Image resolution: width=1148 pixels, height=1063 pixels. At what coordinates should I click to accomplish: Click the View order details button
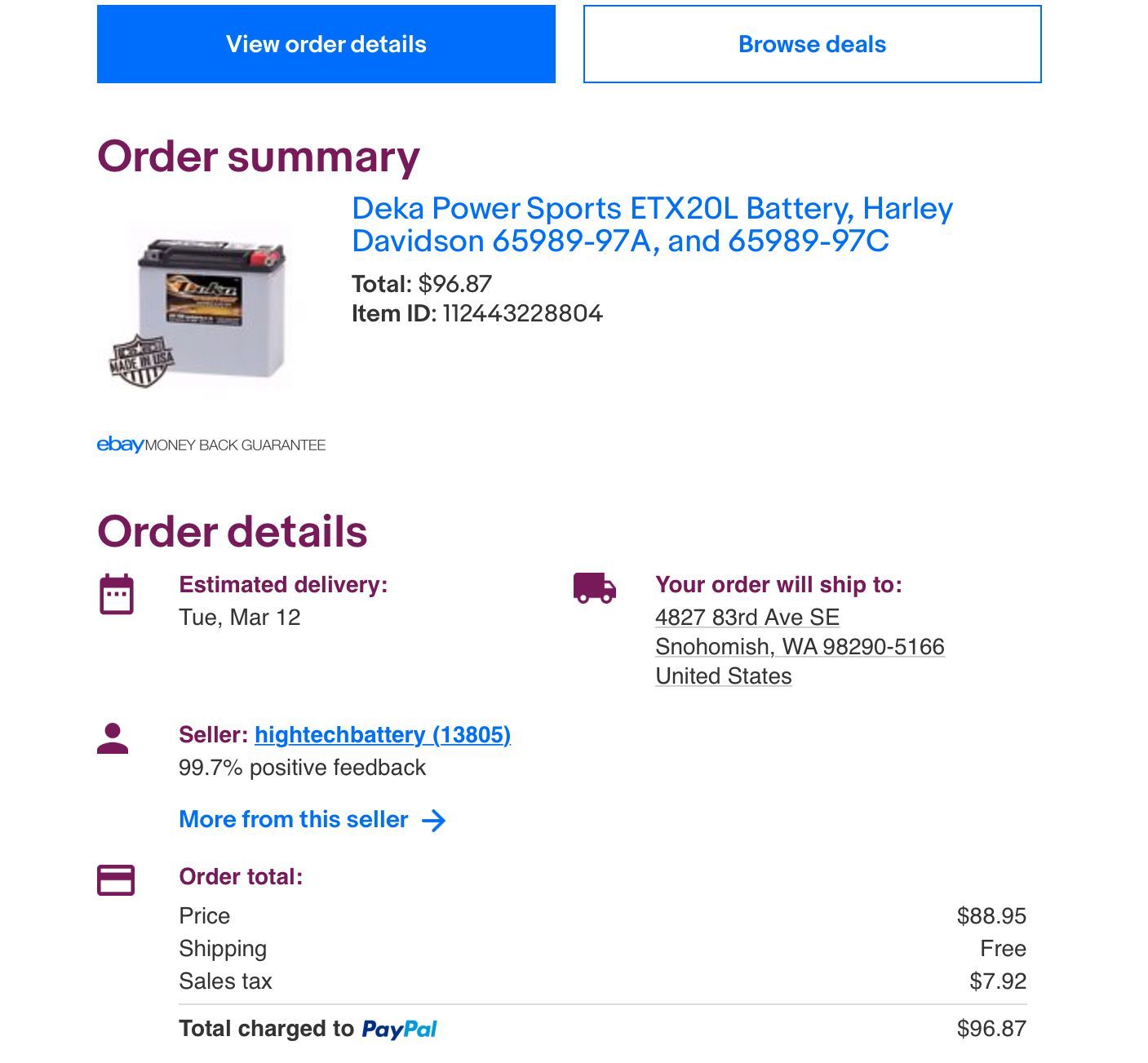326,44
